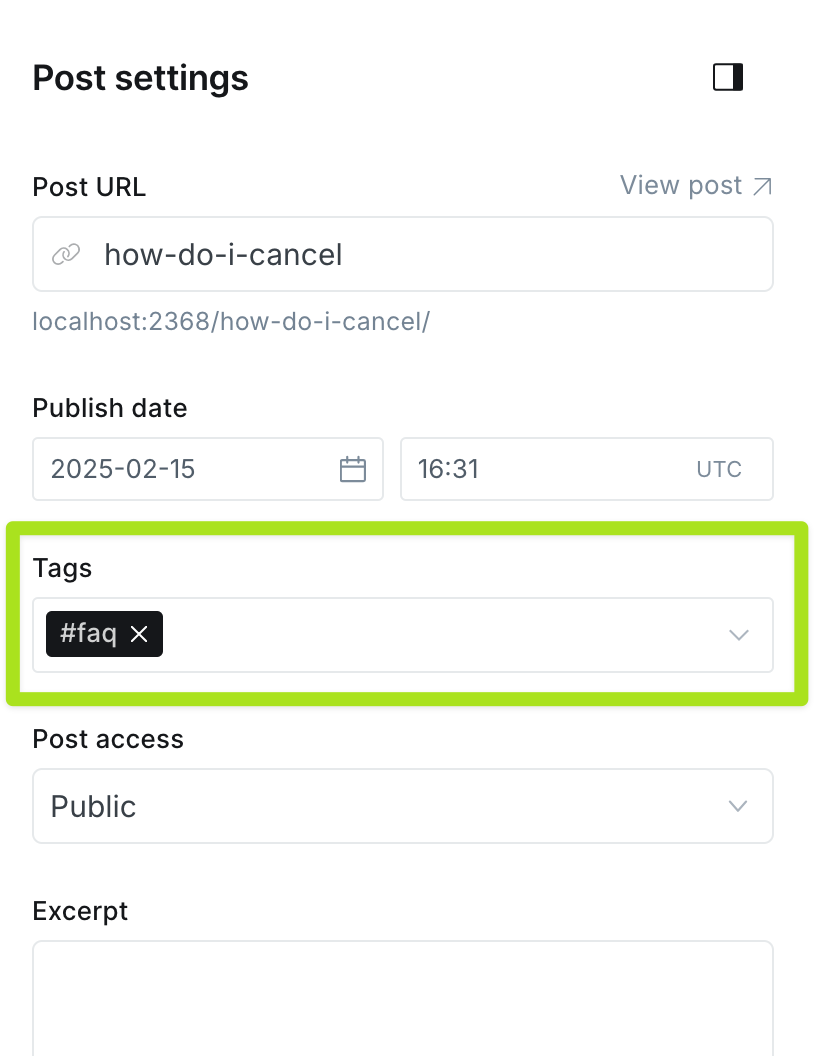Click the link icon in Post URL field
This screenshot has width=816, height=1056.
tap(66, 255)
